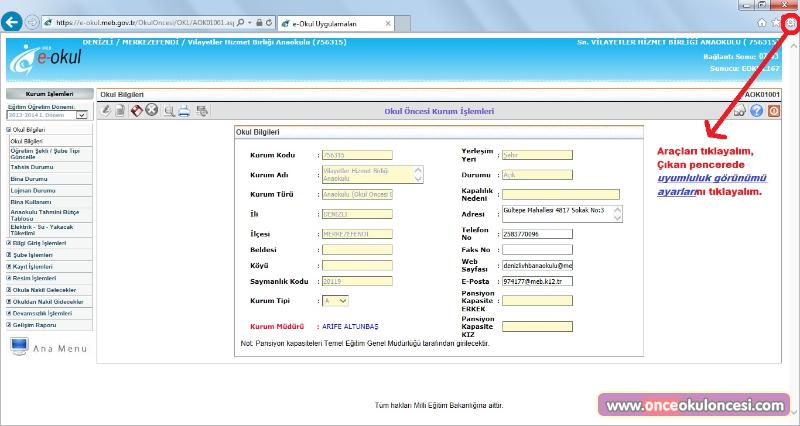This screenshot has width=800, height=426.
Task: Click the magnifier search icon in toolbar
Action: [x=169, y=111]
